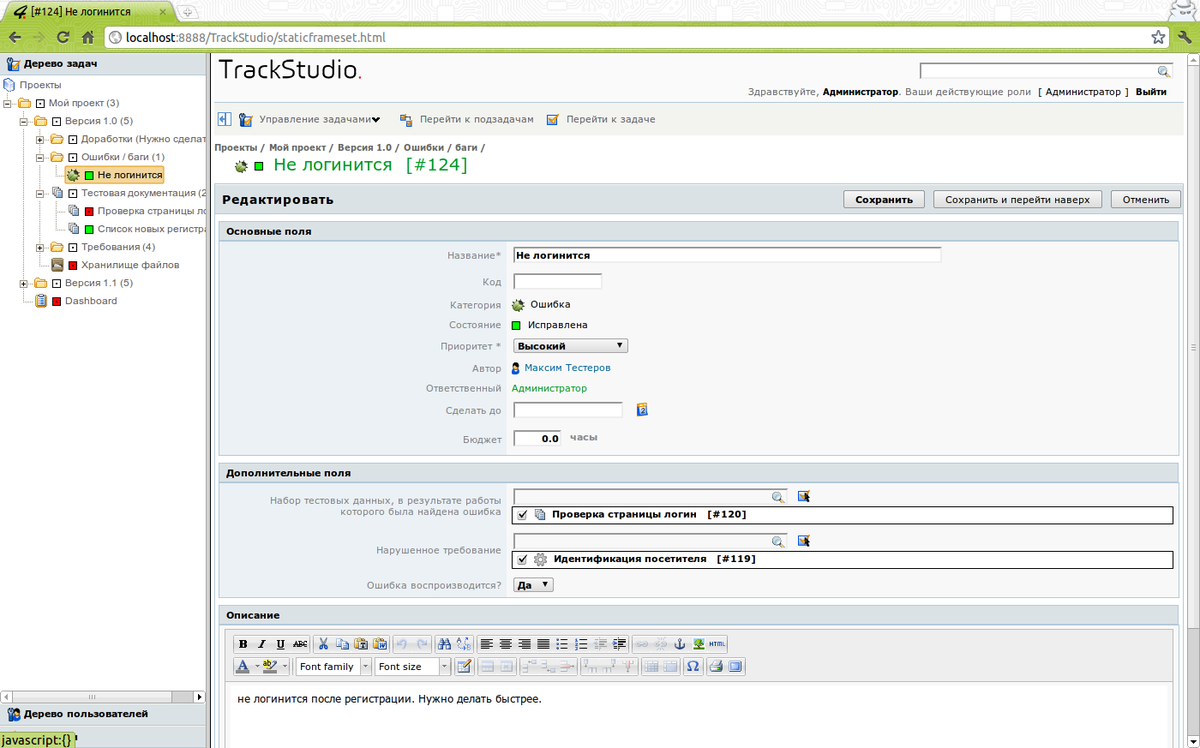Screen dimensions: 1200x748
Task: Open new browser tab
Action: tap(188, 12)
